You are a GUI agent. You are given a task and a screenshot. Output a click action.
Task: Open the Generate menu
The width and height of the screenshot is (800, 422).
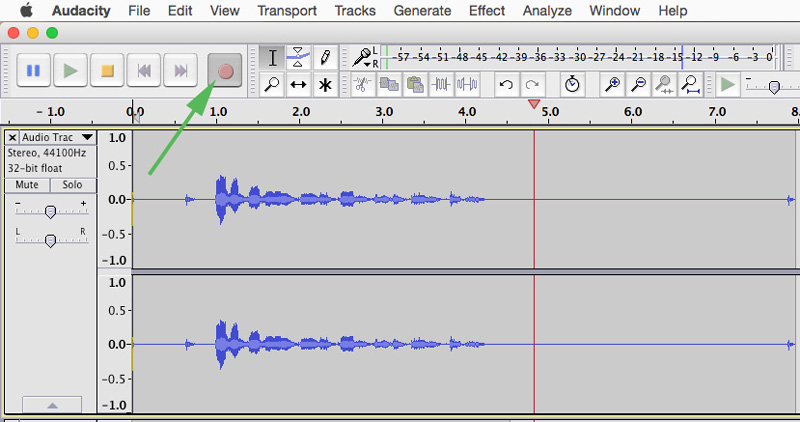[x=422, y=11]
